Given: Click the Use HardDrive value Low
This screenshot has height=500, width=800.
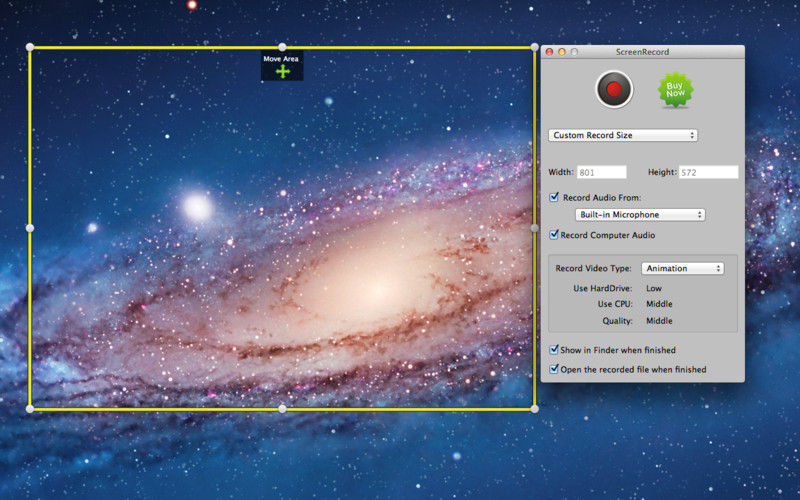Looking at the screenshot, I should click(654, 288).
